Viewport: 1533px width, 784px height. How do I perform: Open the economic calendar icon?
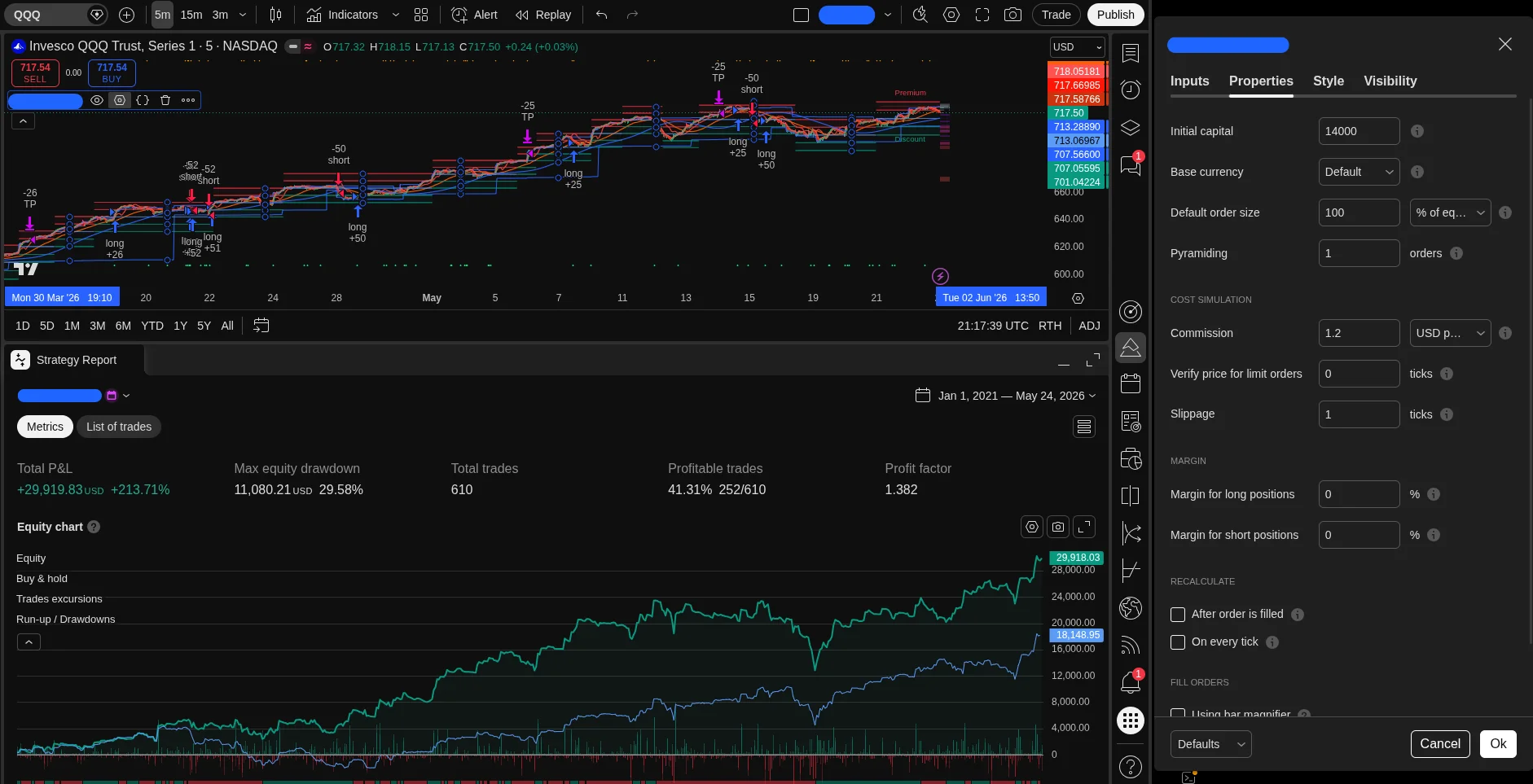click(1131, 383)
